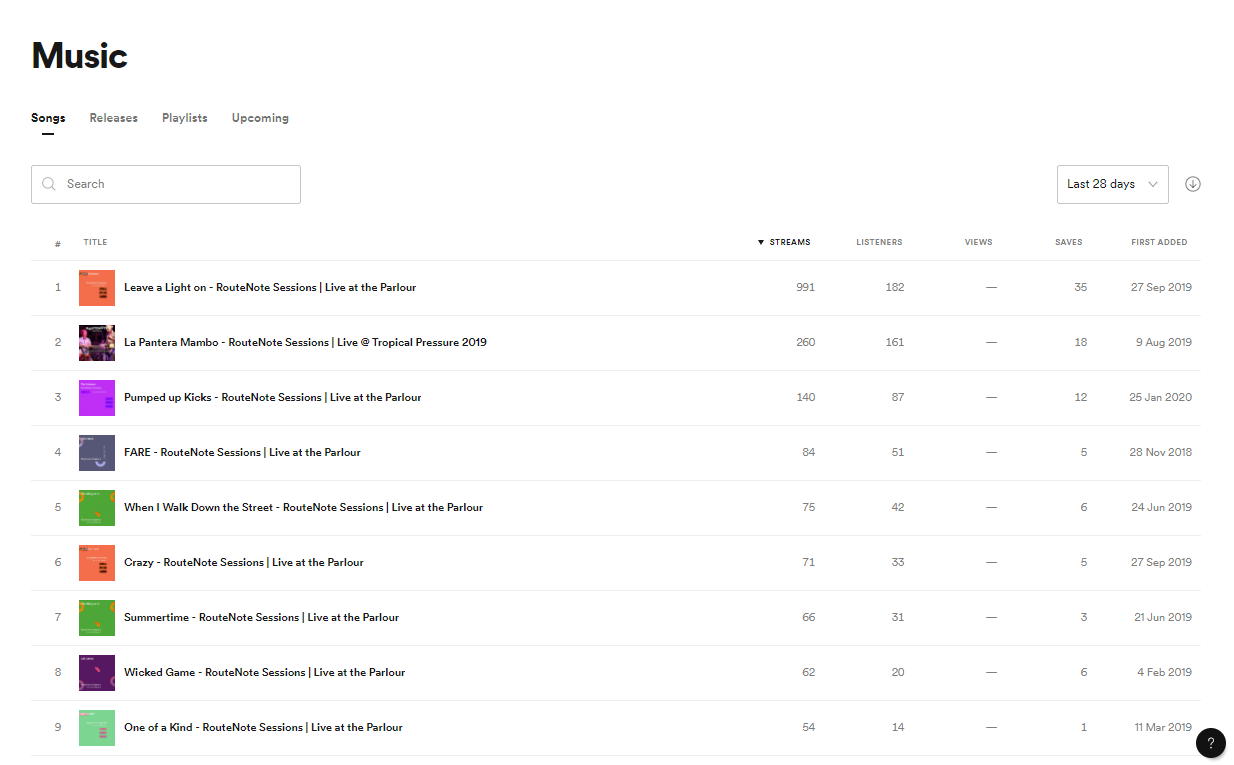
Task: Click the sort arrow beside STREAMS
Action: [x=761, y=242]
